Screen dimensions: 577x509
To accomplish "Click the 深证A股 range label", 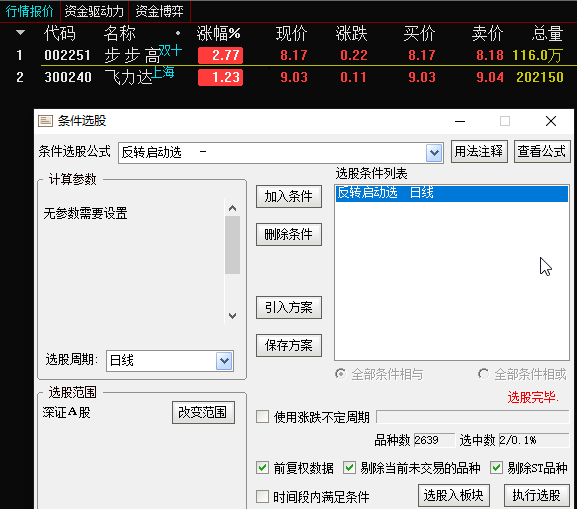I will [x=67, y=412].
